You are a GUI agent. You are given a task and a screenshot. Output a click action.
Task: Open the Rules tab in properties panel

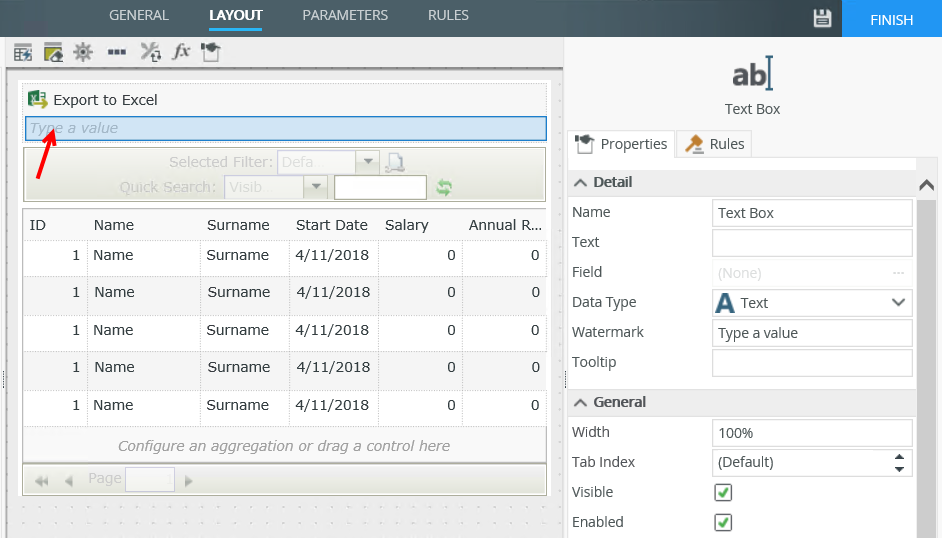715,144
